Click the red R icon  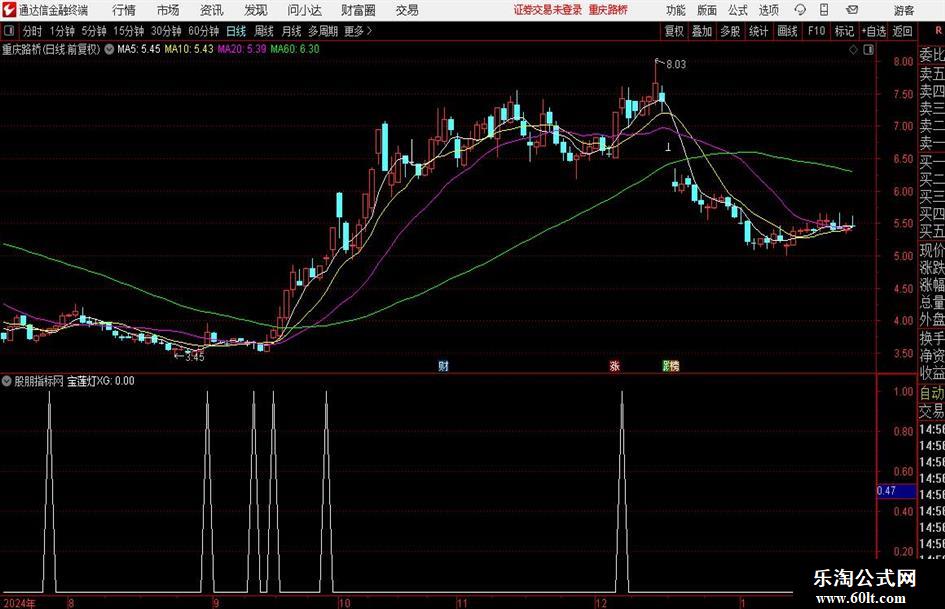pos(938,31)
